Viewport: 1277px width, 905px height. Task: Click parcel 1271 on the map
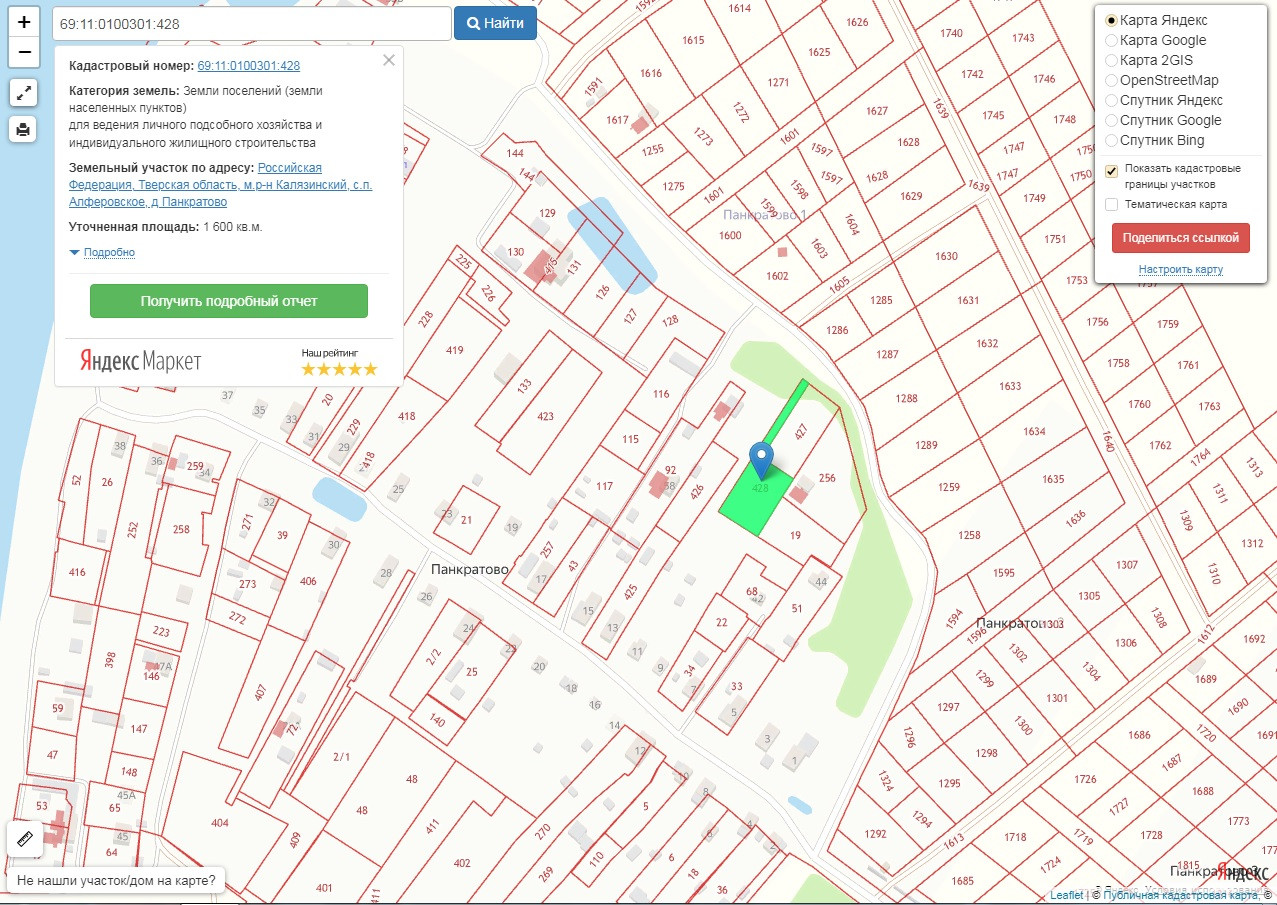click(x=779, y=82)
